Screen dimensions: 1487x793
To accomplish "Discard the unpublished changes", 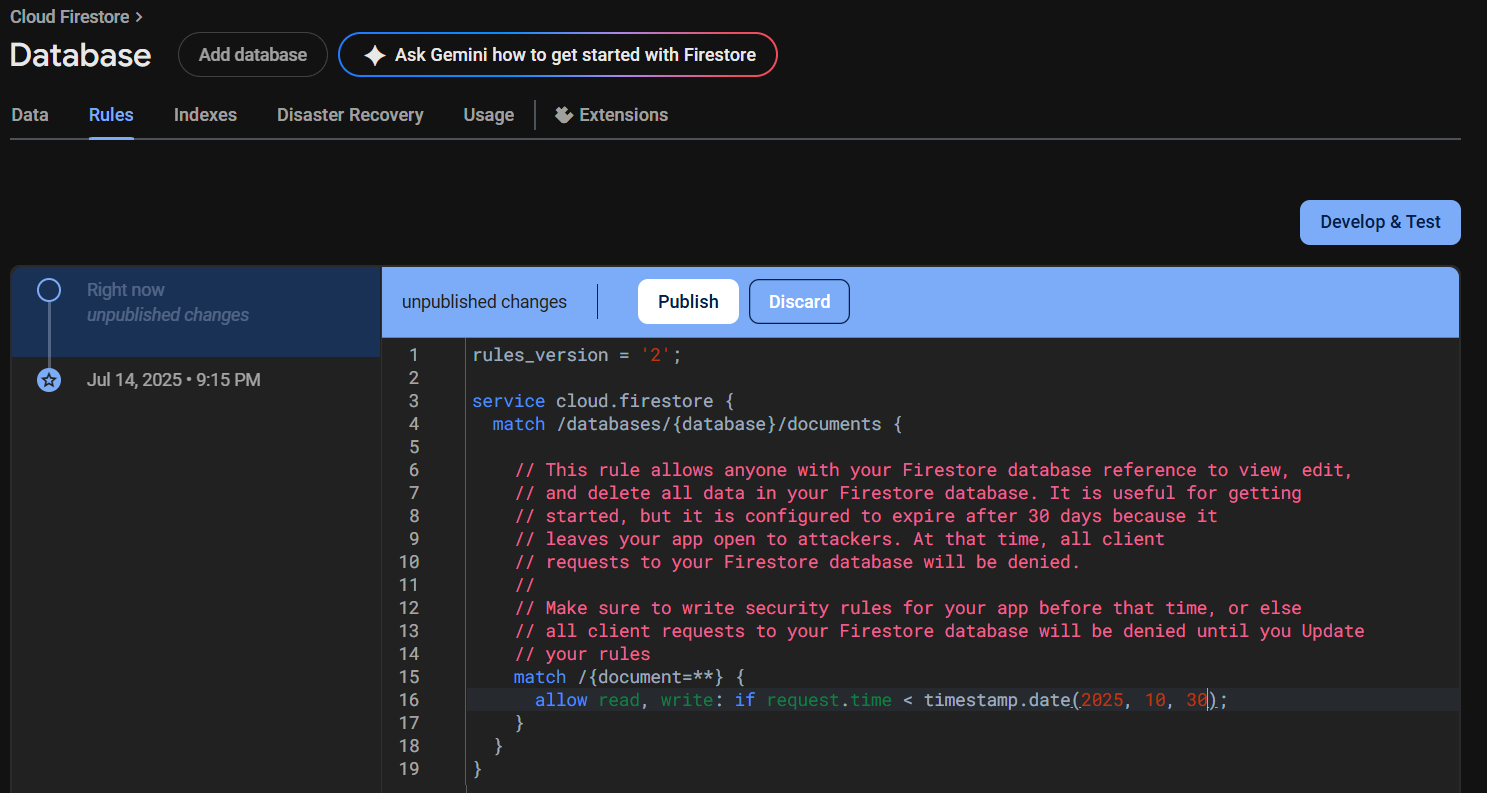I will (799, 302).
